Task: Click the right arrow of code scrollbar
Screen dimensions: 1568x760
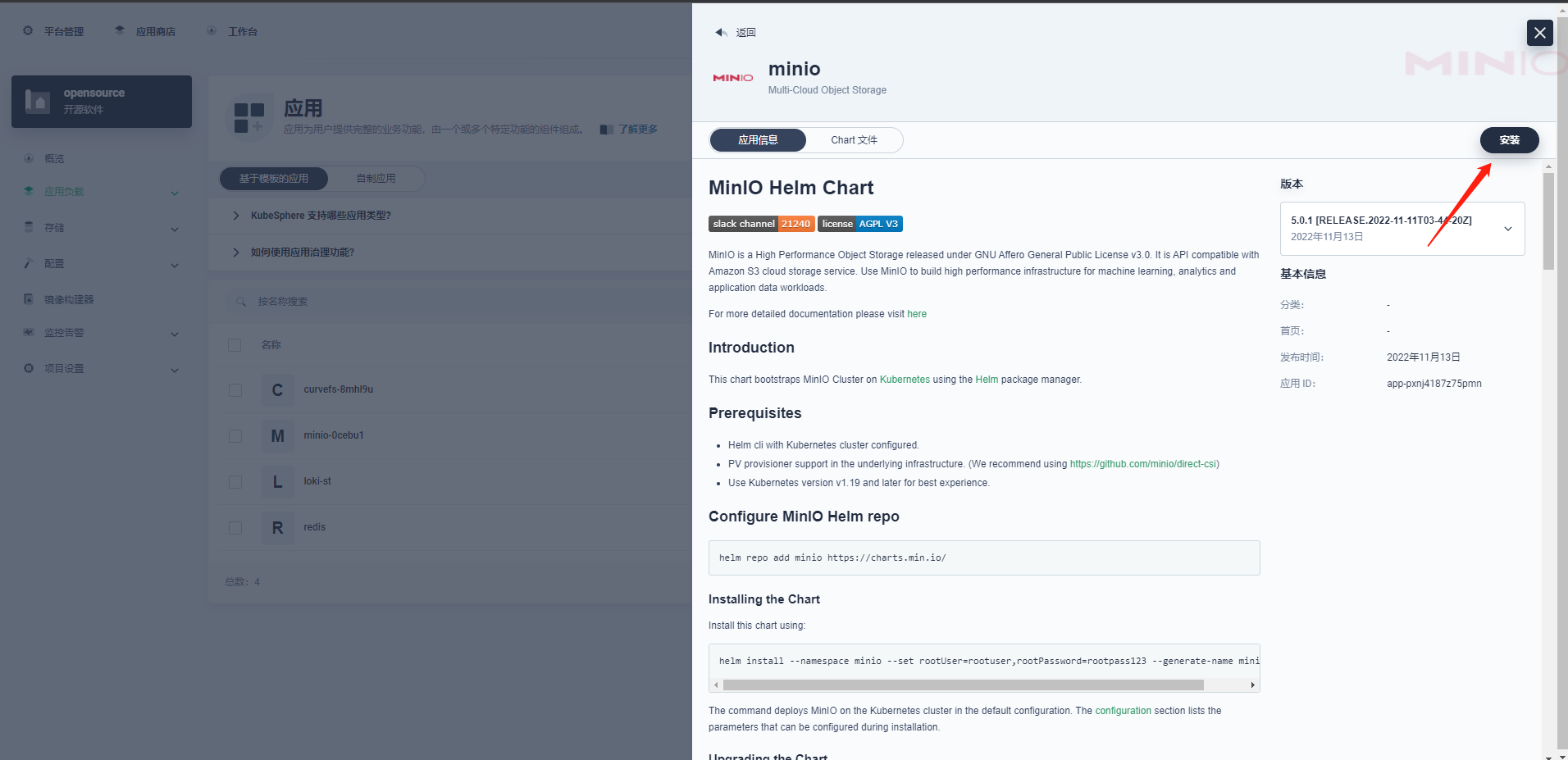Action: coord(1252,685)
